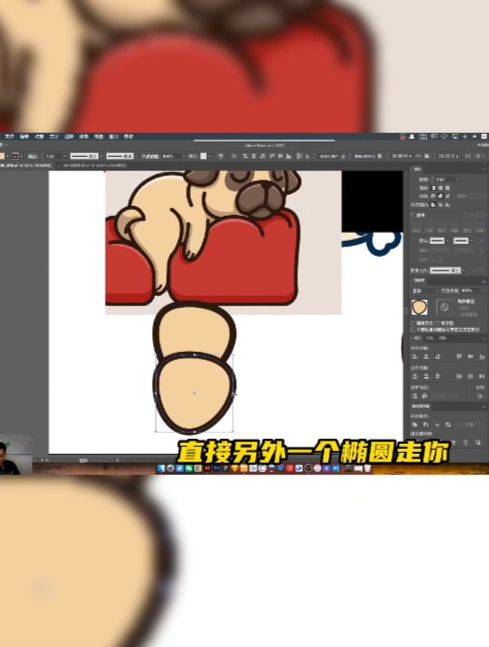Align stroke to center icon
The height and width of the screenshot is (647, 489).
[433, 205]
